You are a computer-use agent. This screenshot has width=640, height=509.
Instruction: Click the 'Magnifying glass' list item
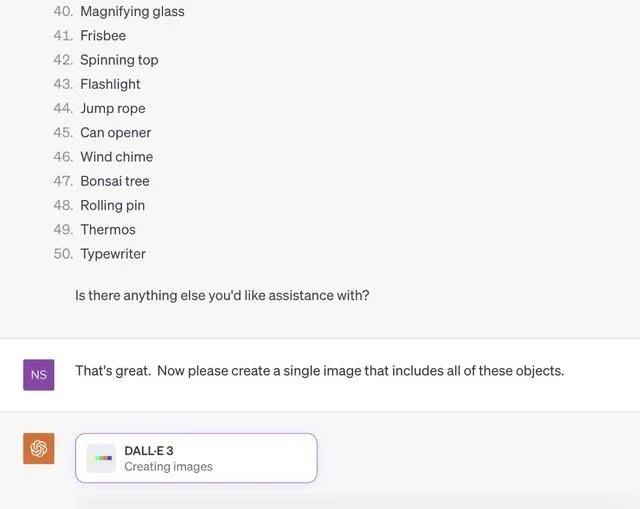pyautogui.click(x=132, y=11)
